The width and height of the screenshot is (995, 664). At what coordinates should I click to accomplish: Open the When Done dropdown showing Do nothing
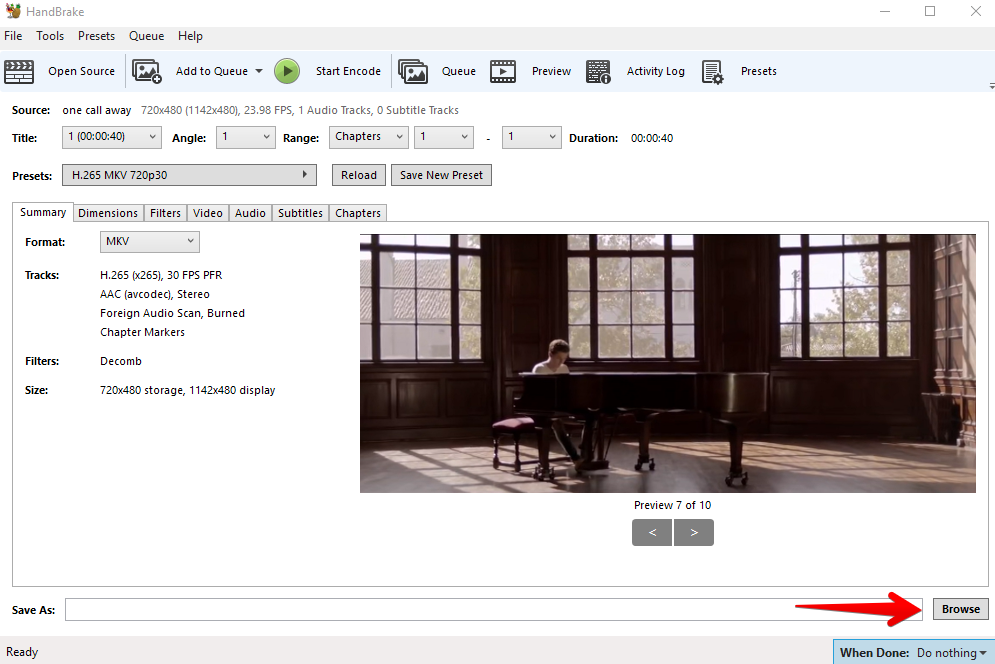[914, 653]
